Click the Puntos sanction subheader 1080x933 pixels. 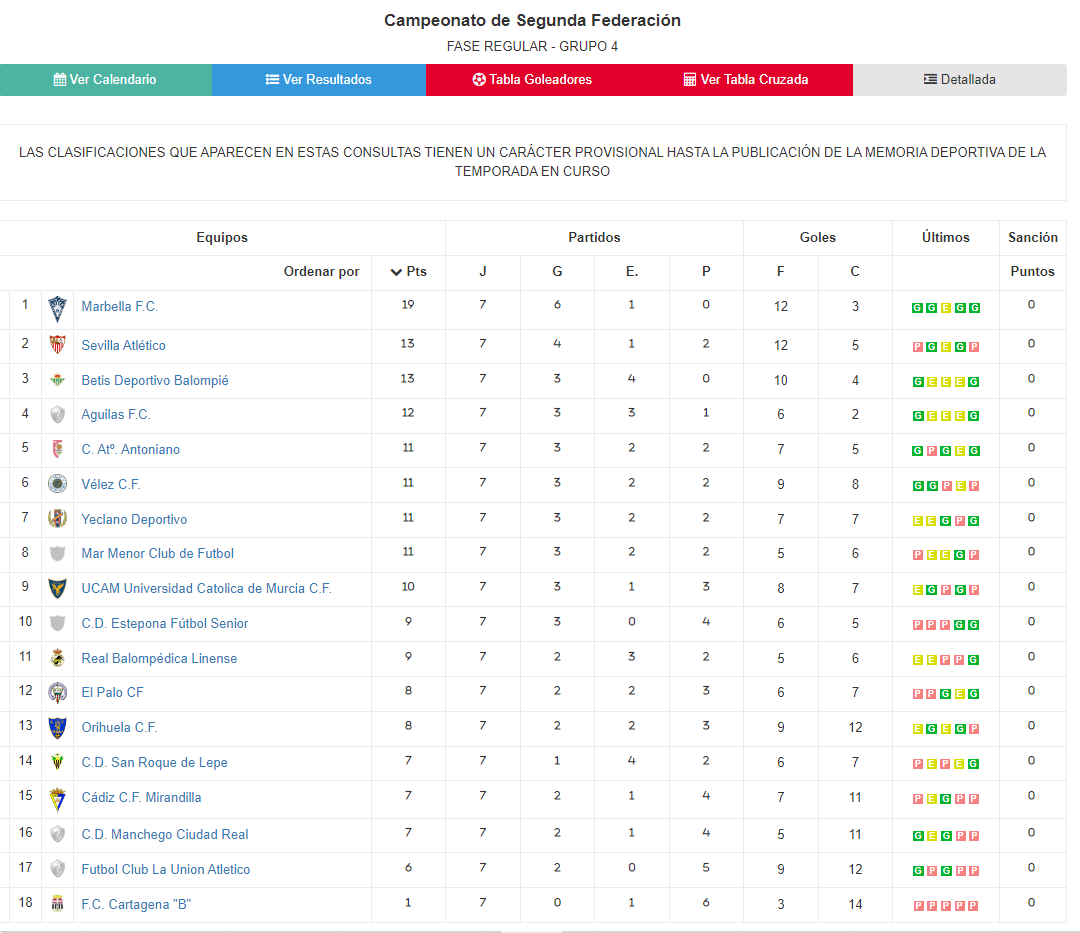click(x=1032, y=271)
